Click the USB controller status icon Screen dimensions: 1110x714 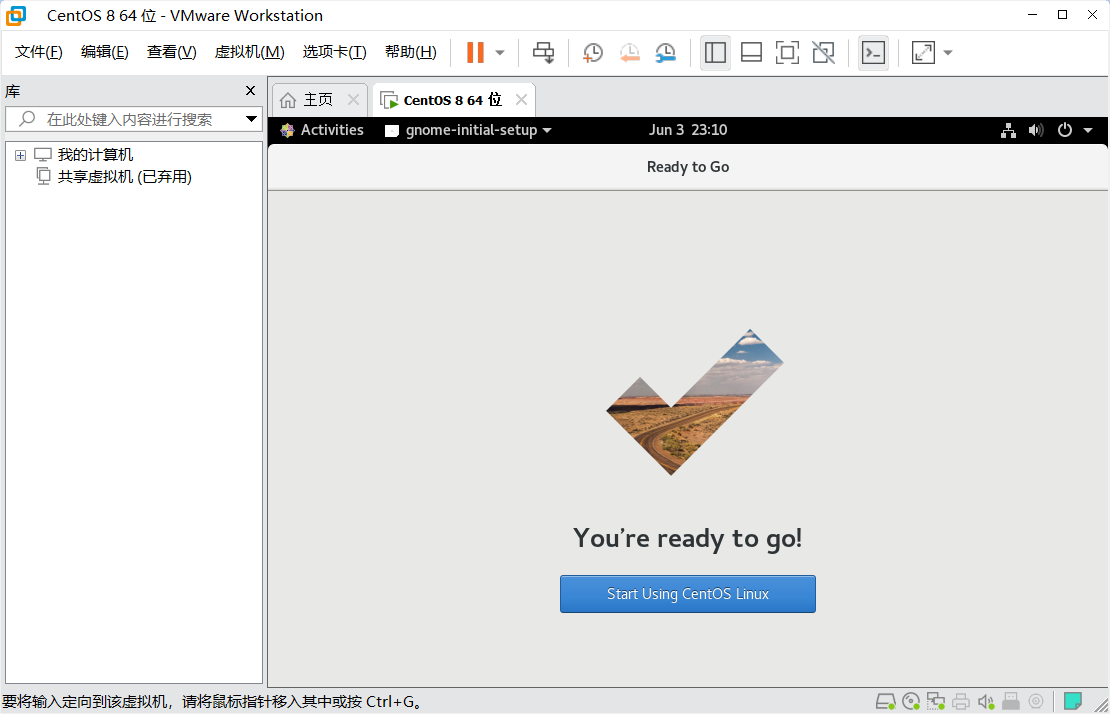1011,701
